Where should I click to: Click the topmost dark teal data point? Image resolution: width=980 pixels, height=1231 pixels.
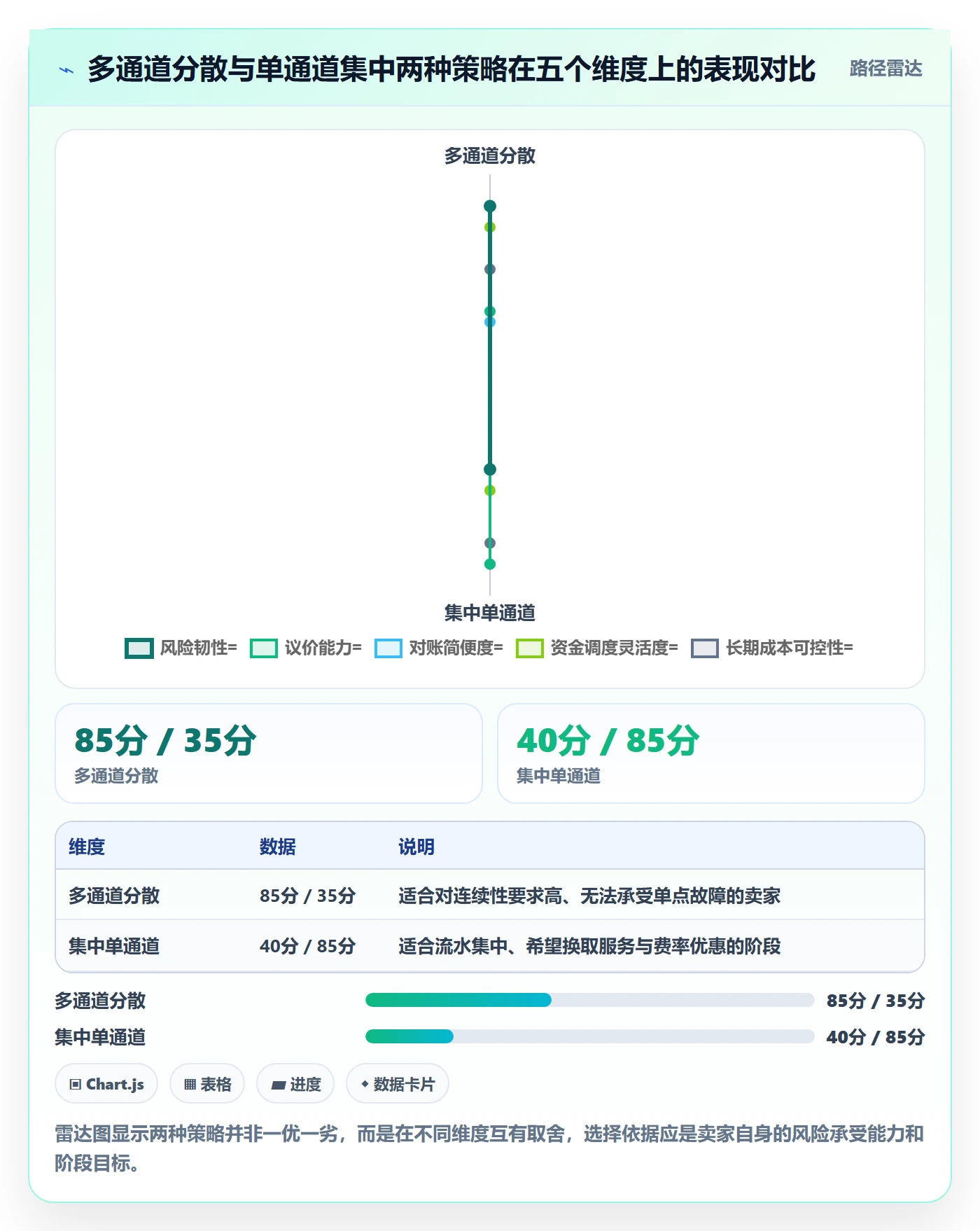coord(490,206)
